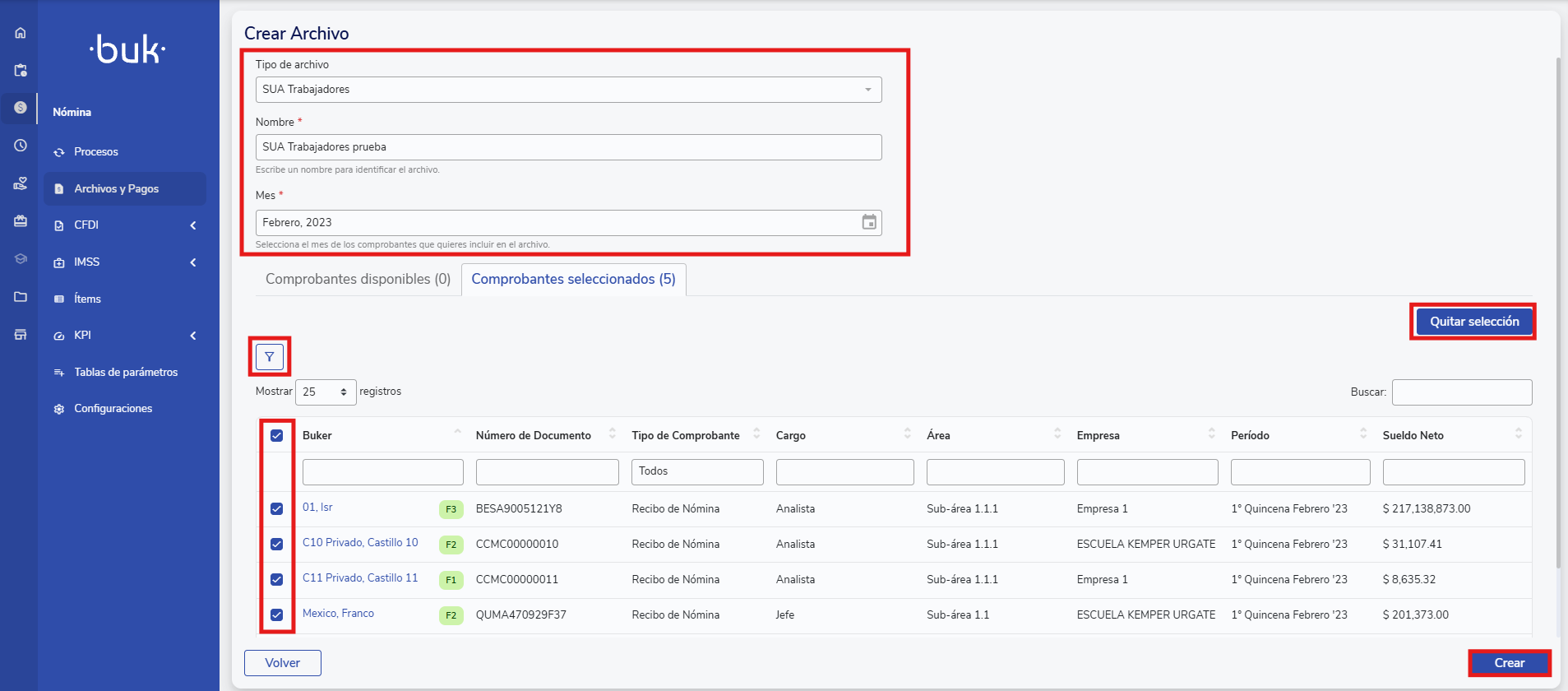Image resolution: width=1568 pixels, height=691 pixels.
Task: Click the Buscar search field
Action: [x=1461, y=392]
